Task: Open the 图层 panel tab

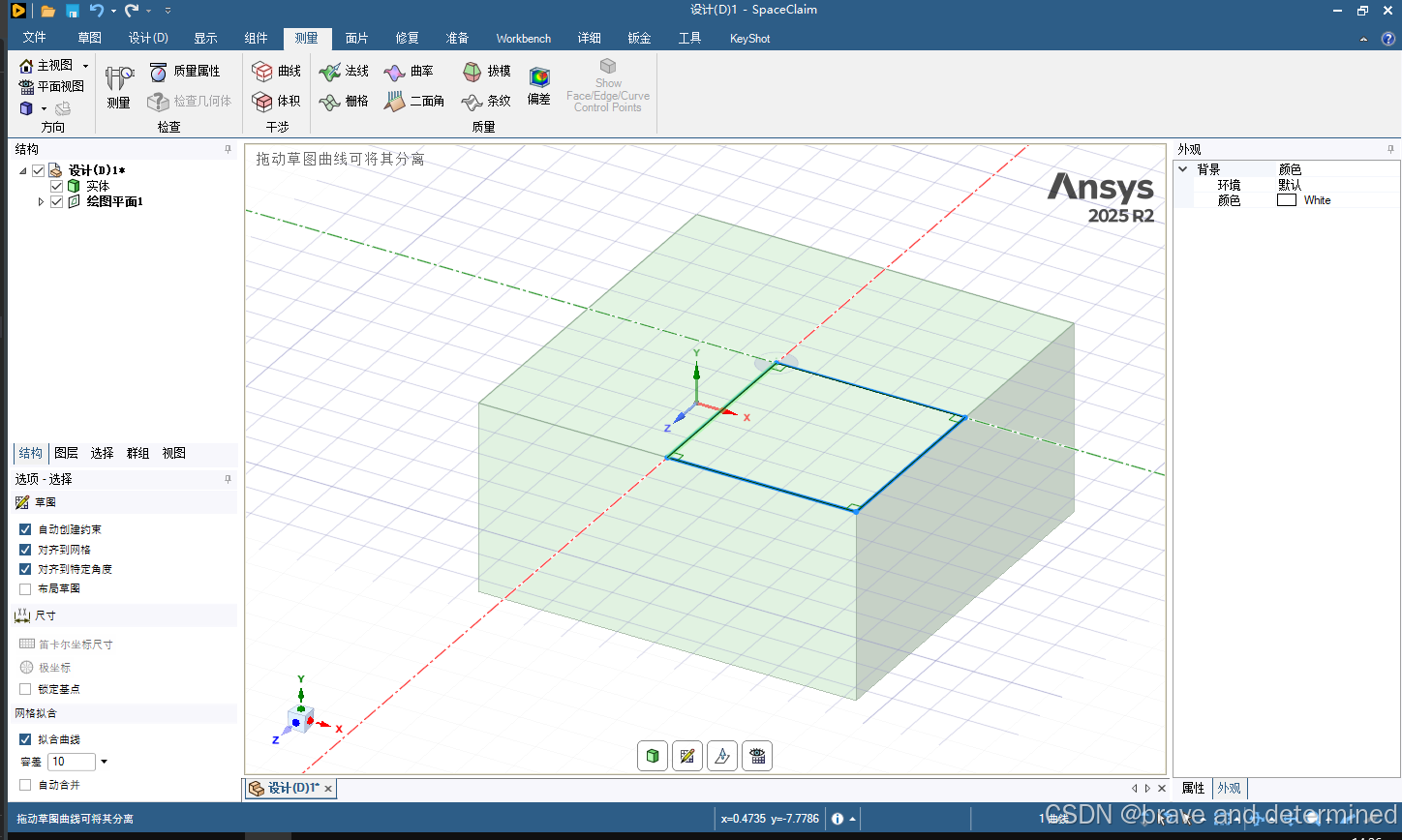Action: click(66, 453)
